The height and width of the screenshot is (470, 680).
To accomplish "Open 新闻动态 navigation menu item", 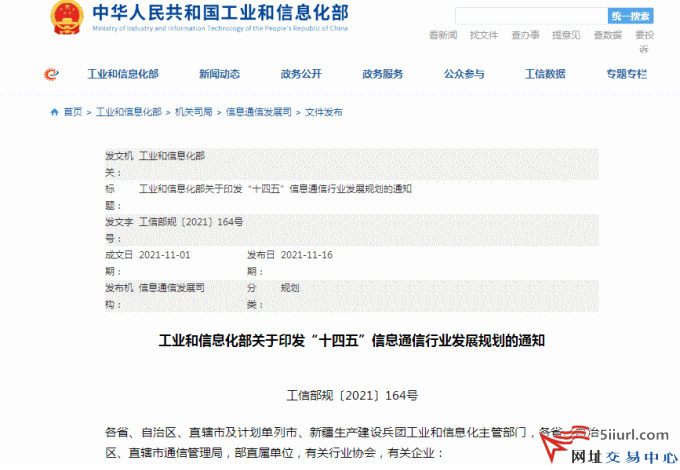I will [219, 74].
